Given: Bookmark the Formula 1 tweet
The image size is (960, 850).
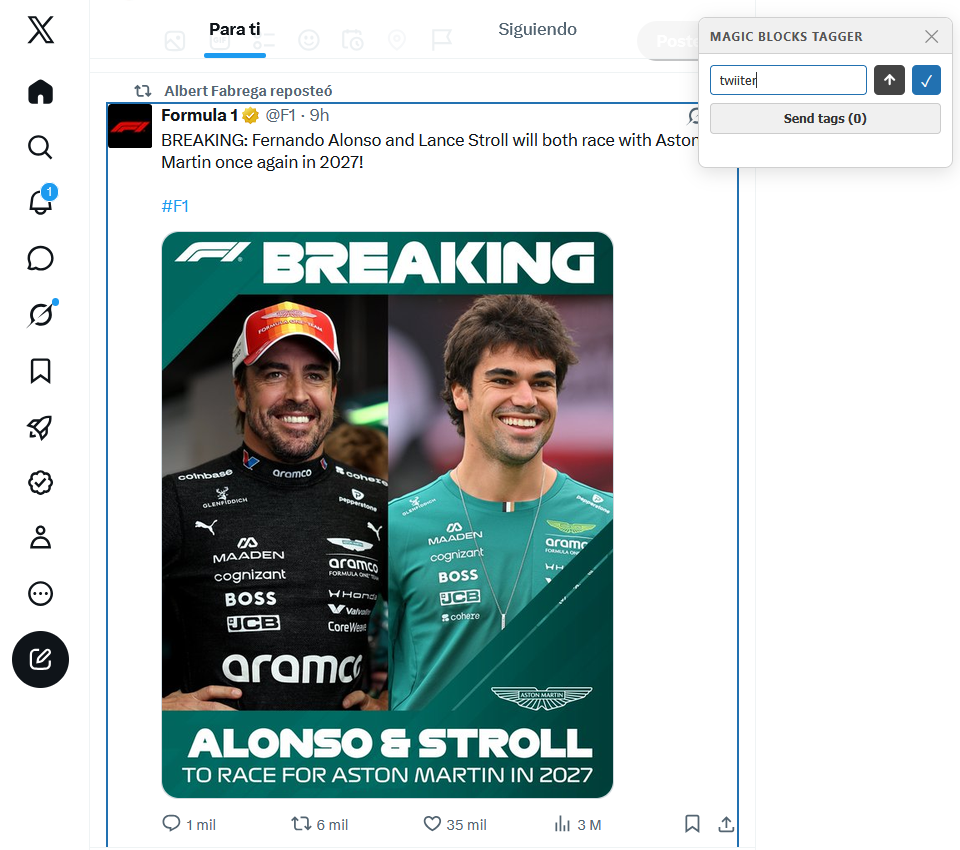Looking at the screenshot, I should click(692, 824).
